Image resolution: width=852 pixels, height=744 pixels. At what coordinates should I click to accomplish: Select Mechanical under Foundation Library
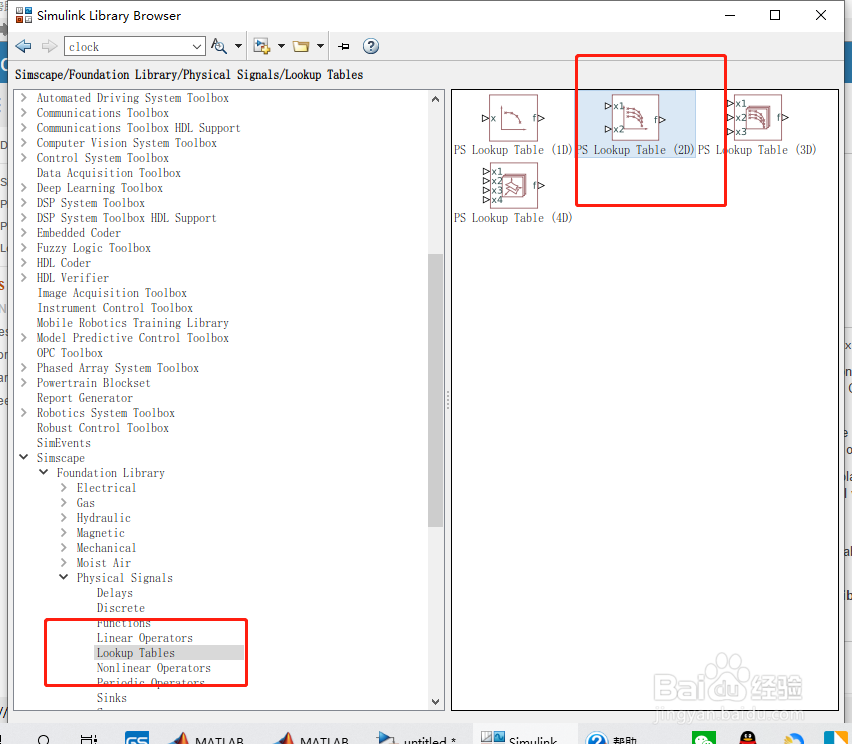(106, 548)
